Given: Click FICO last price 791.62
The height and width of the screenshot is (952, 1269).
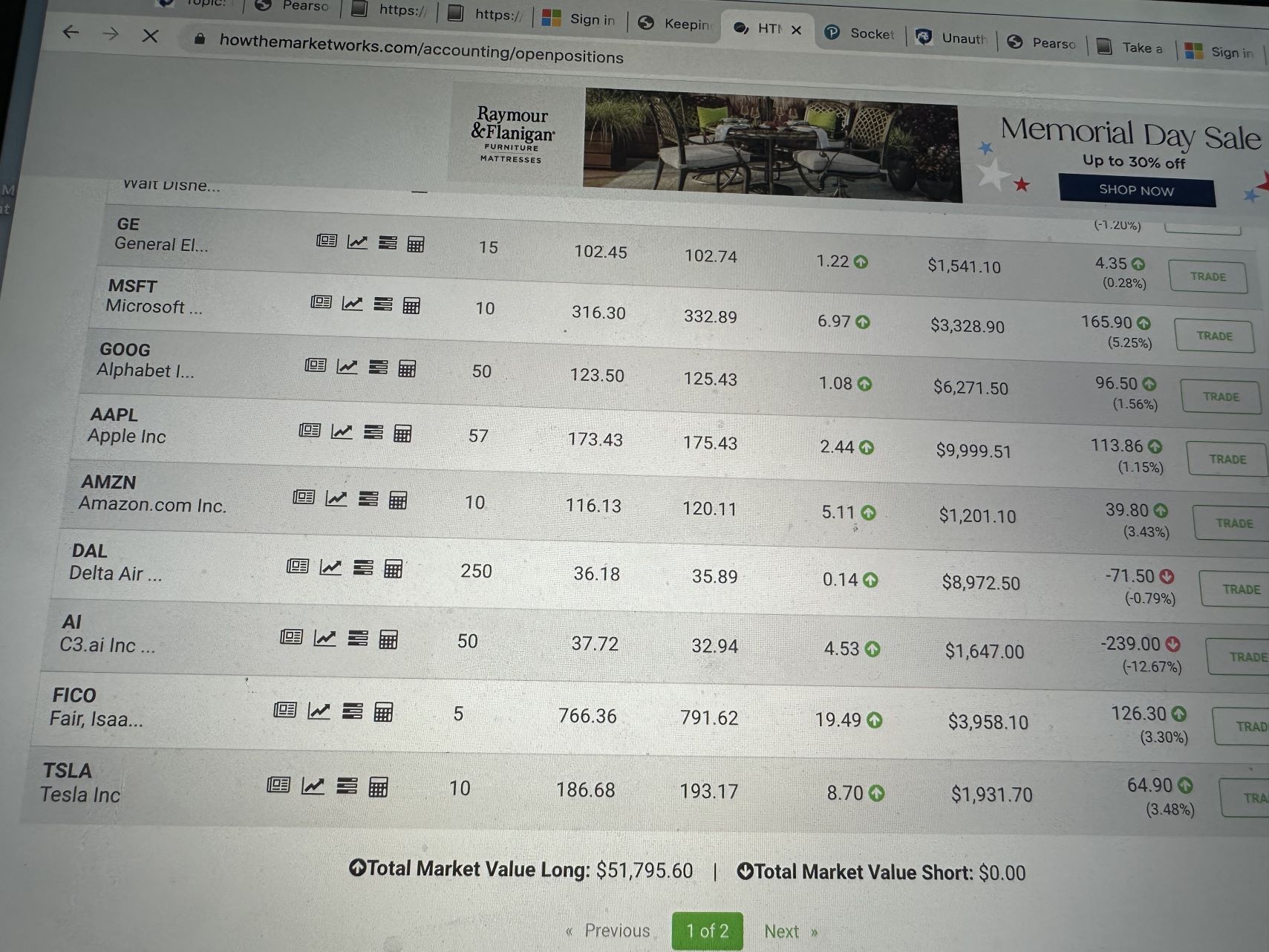Looking at the screenshot, I should click(709, 717).
